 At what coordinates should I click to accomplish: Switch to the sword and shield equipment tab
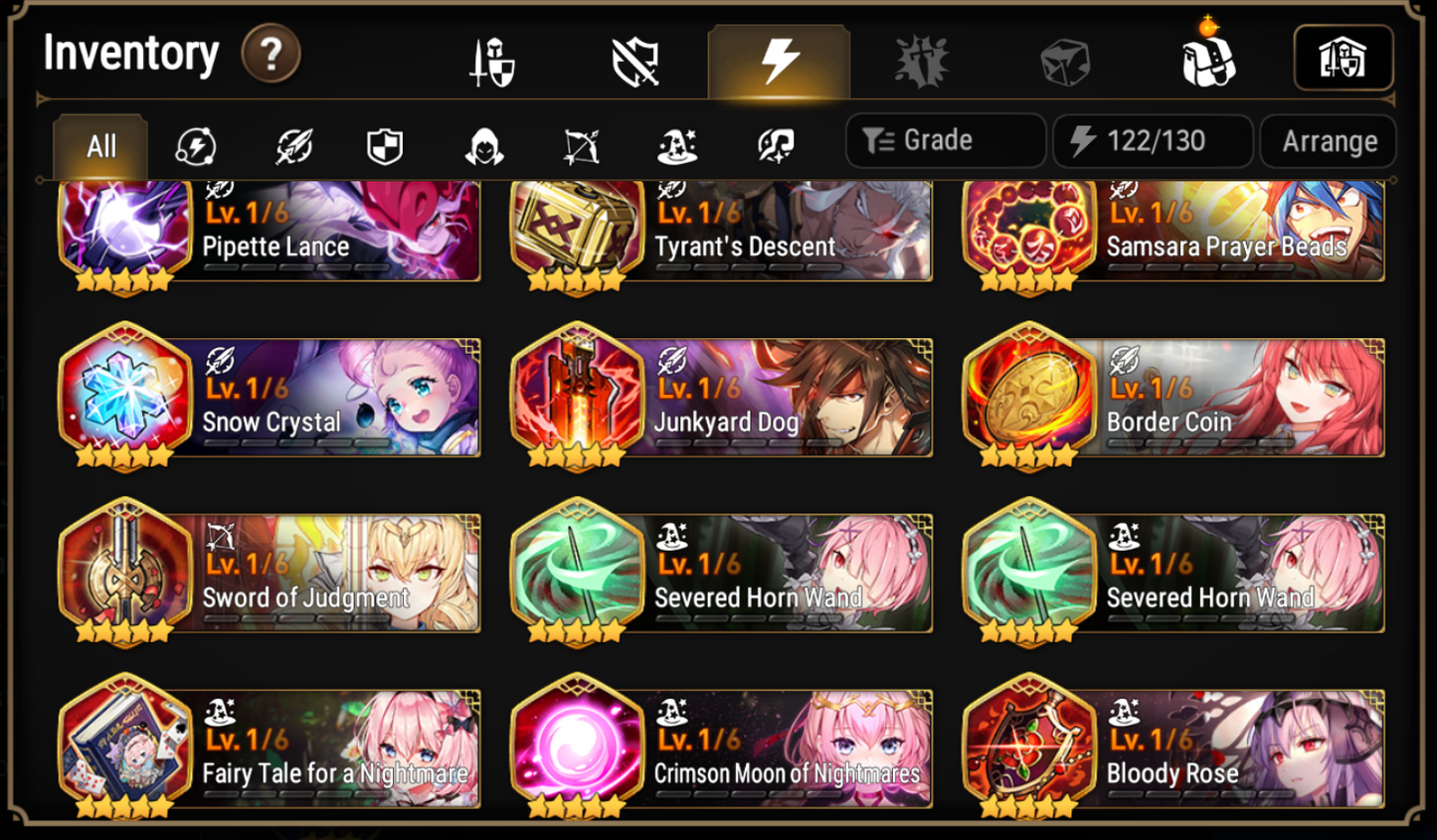(x=492, y=63)
